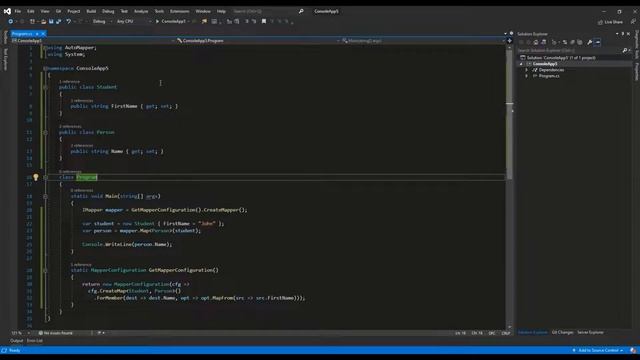Click the Save All toolbar icon
This screenshot has height=360, width=640.
pos(59,21)
